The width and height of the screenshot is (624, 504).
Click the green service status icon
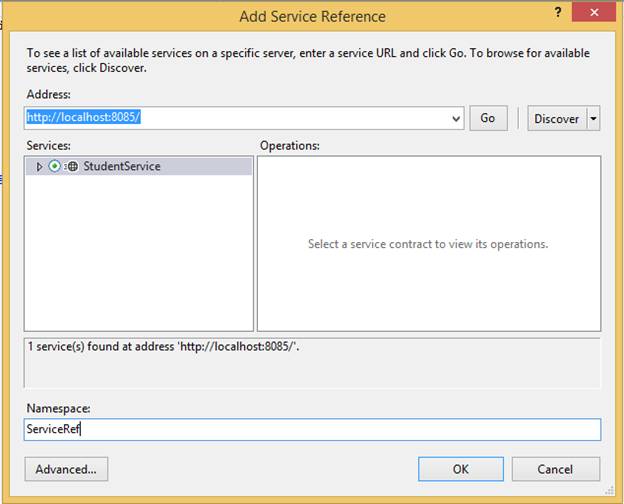point(54,167)
